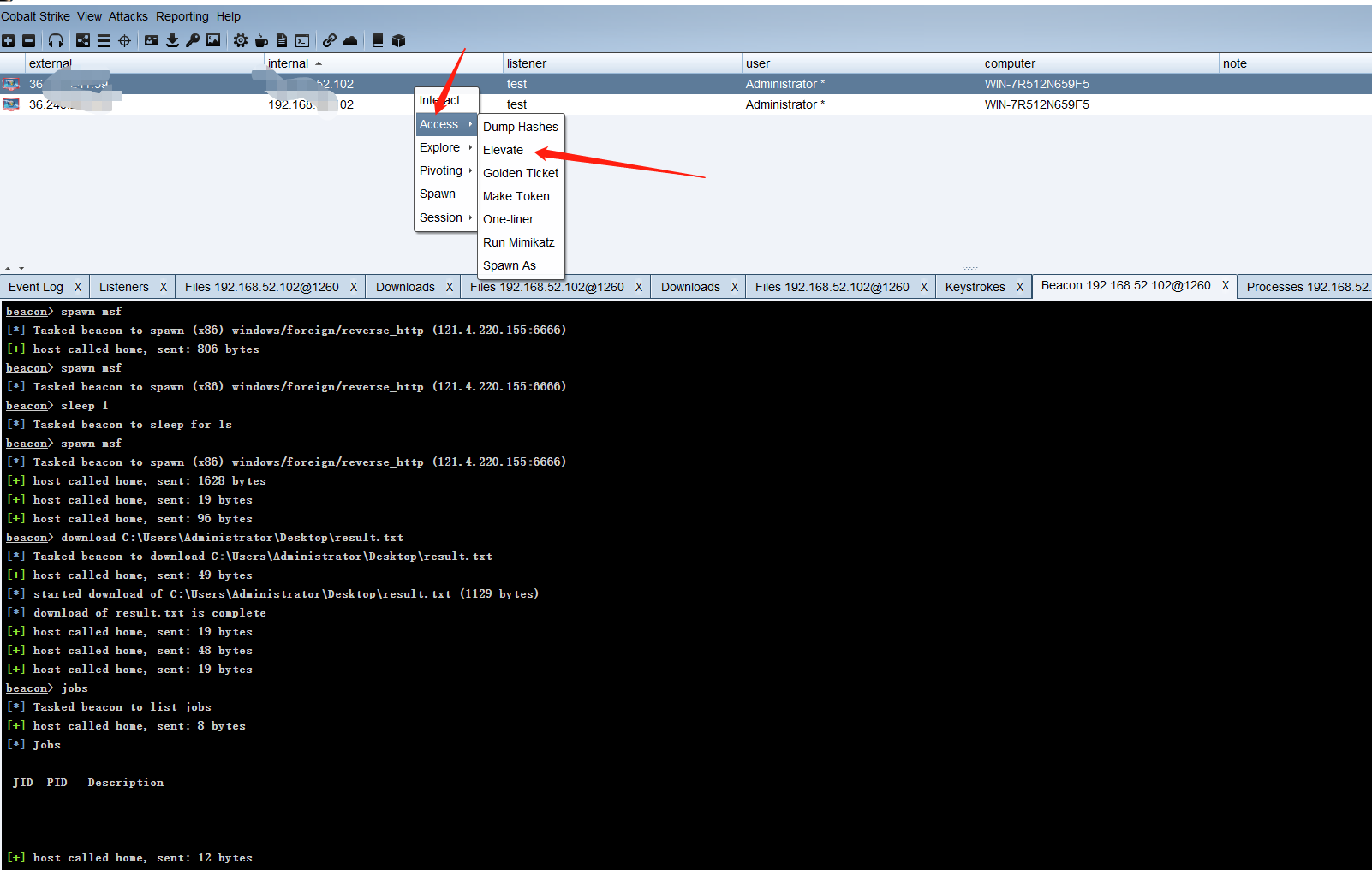Click the cloud Manage Web Server icon

pyautogui.click(x=350, y=40)
